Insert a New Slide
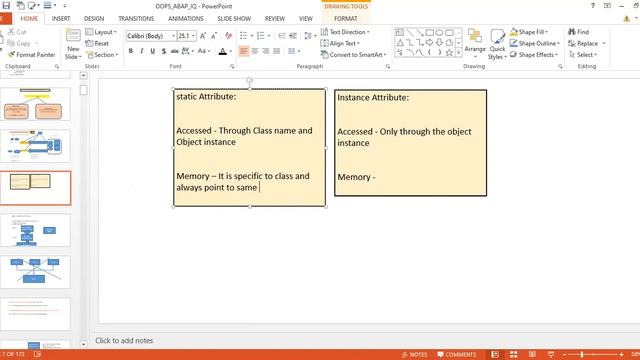640x360 pixels. pos(73,44)
